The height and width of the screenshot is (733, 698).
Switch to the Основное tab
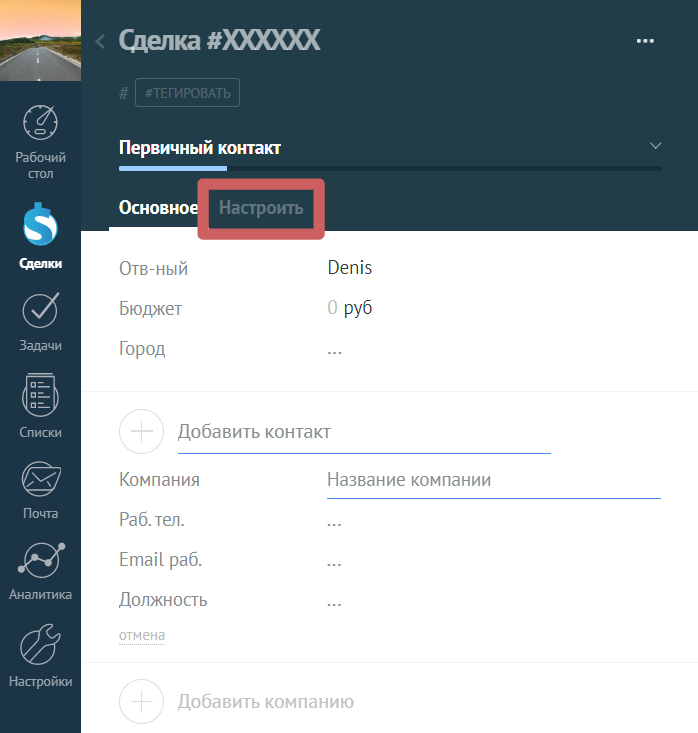(x=158, y=208)
